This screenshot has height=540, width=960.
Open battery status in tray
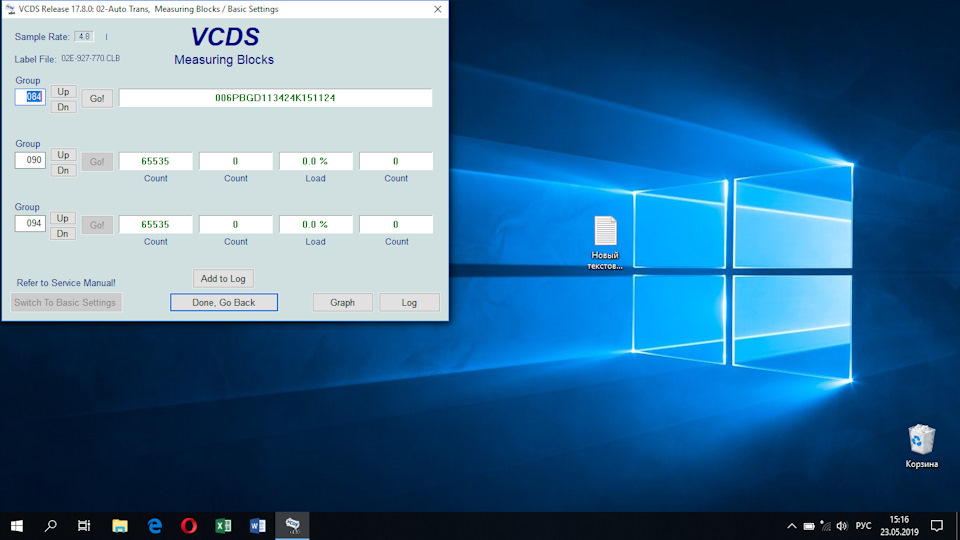(x=809, y=526)
